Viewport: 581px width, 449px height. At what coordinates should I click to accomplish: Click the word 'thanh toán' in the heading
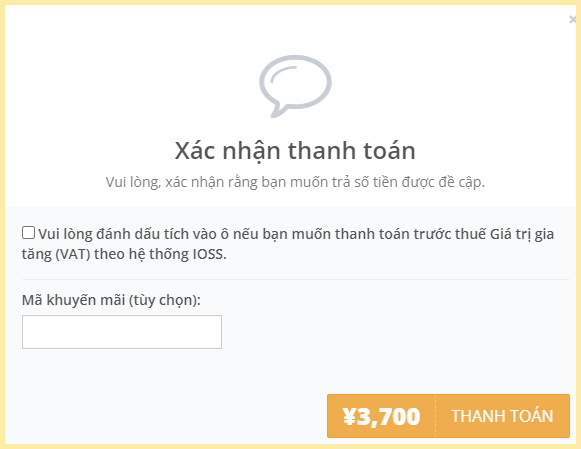[x=352, y=151]
